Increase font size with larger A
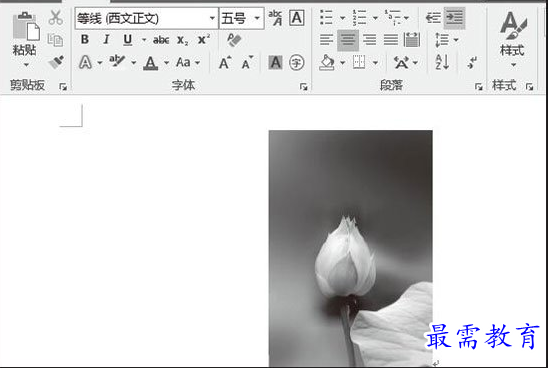This screenshot has width=548, height=368. [x=225, y=63]
